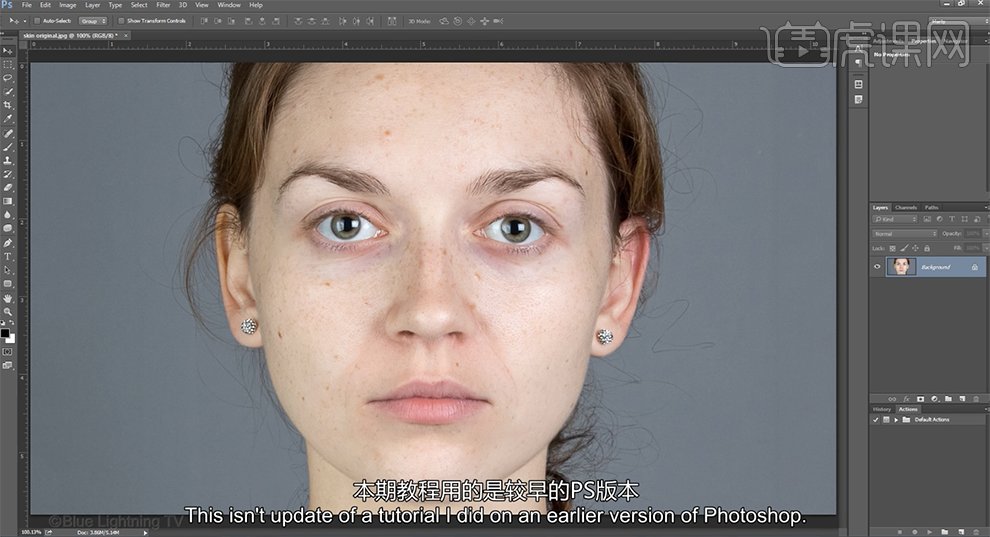Select the Rectangle shape tool

coord(8,284)
